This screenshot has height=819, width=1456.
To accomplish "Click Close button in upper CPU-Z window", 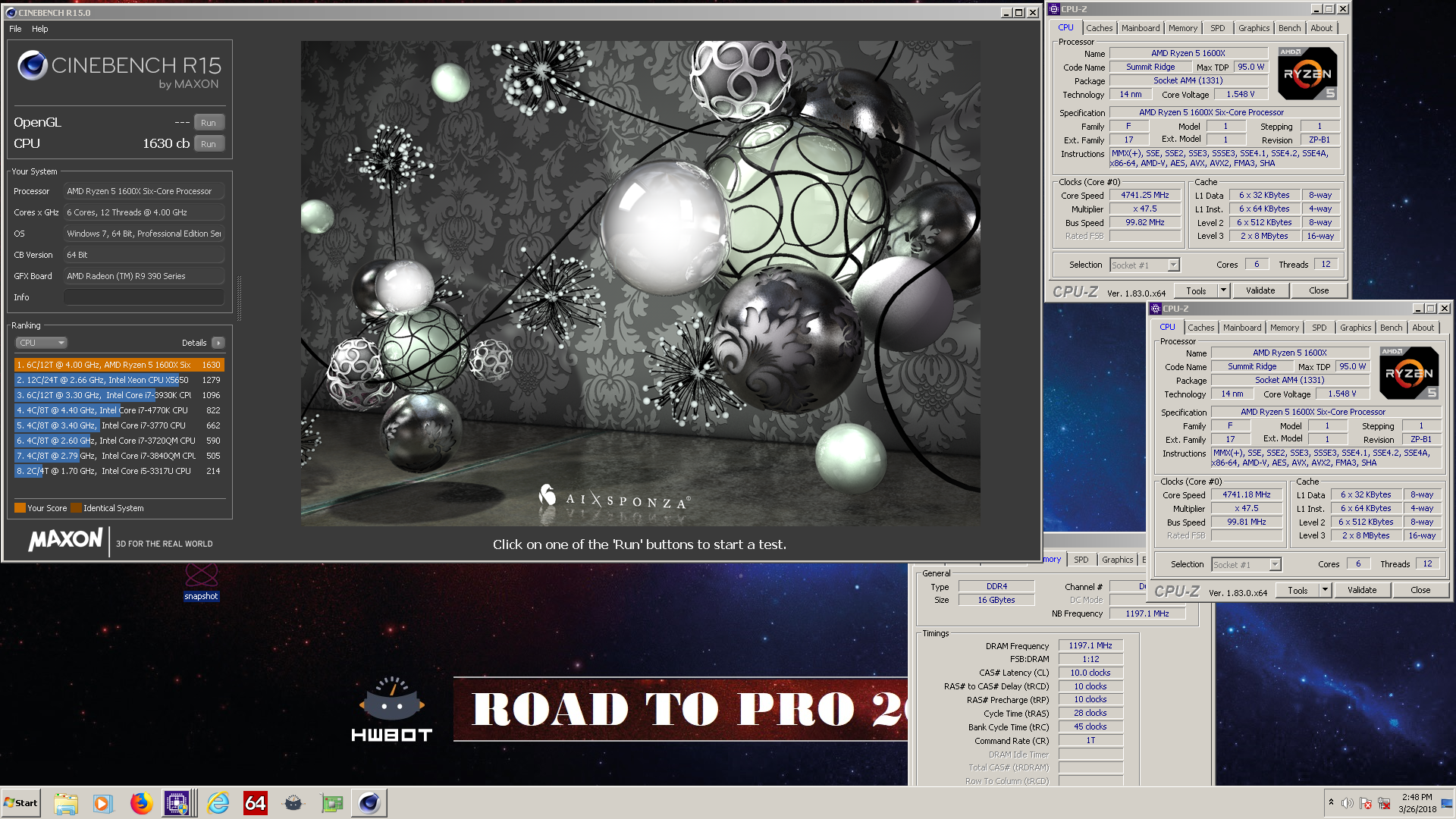I will pos(1318,290).
